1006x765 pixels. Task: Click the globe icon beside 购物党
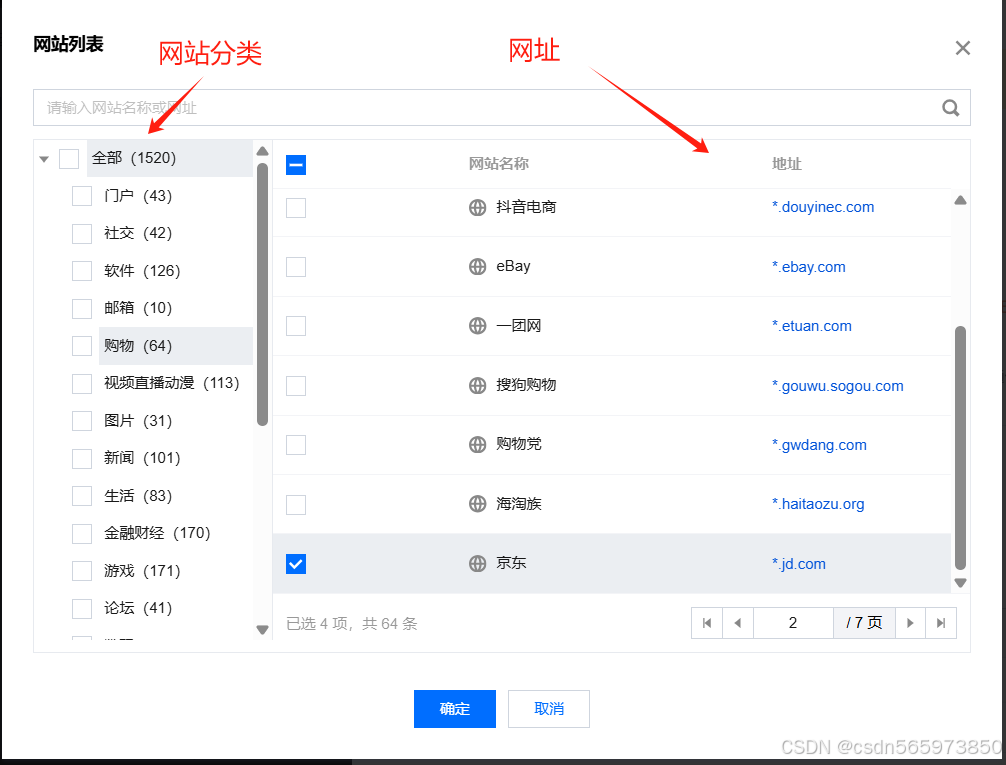coord(477,444)
